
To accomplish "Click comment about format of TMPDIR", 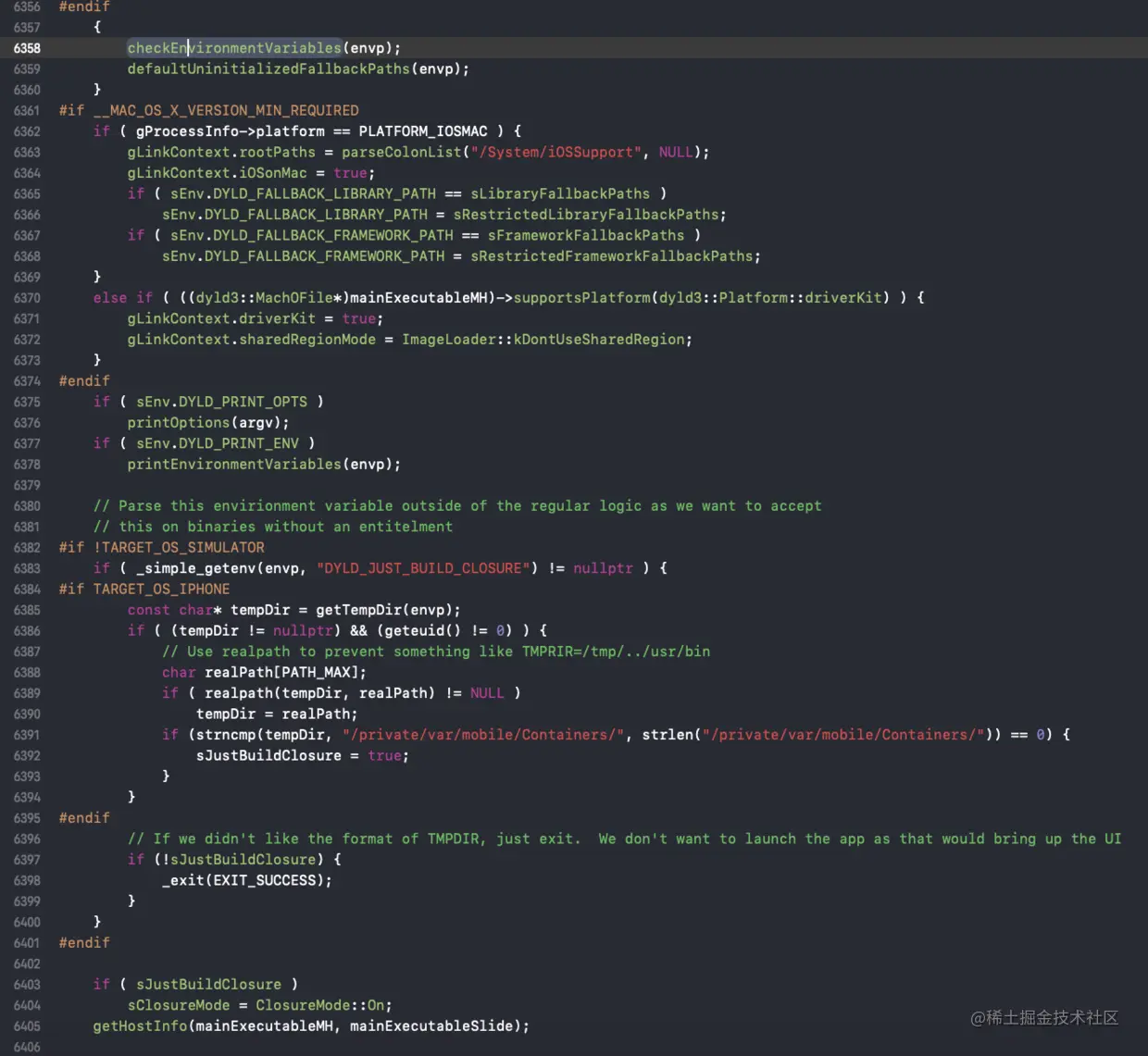I will point(624,839).
